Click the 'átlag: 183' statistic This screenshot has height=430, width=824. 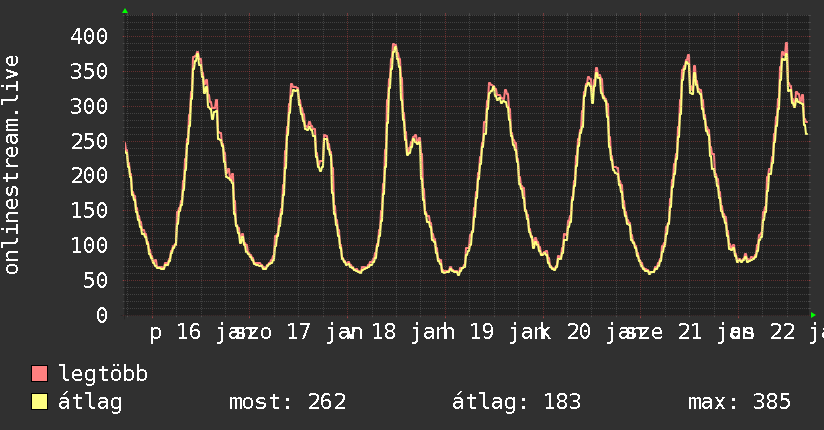click(x=517, y=402)
